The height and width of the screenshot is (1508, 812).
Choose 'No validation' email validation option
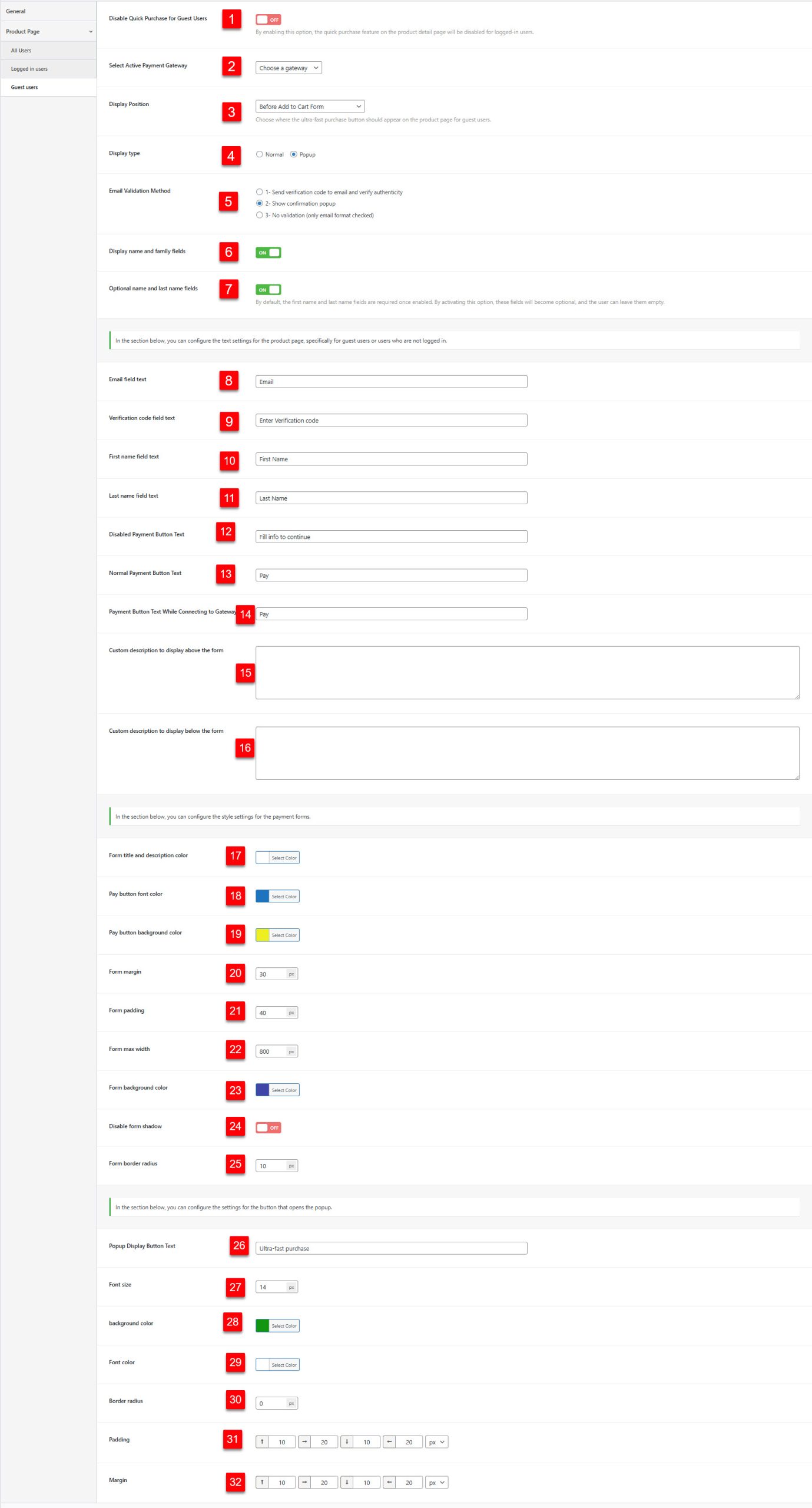pyautogui.click(x=259, y=215)
